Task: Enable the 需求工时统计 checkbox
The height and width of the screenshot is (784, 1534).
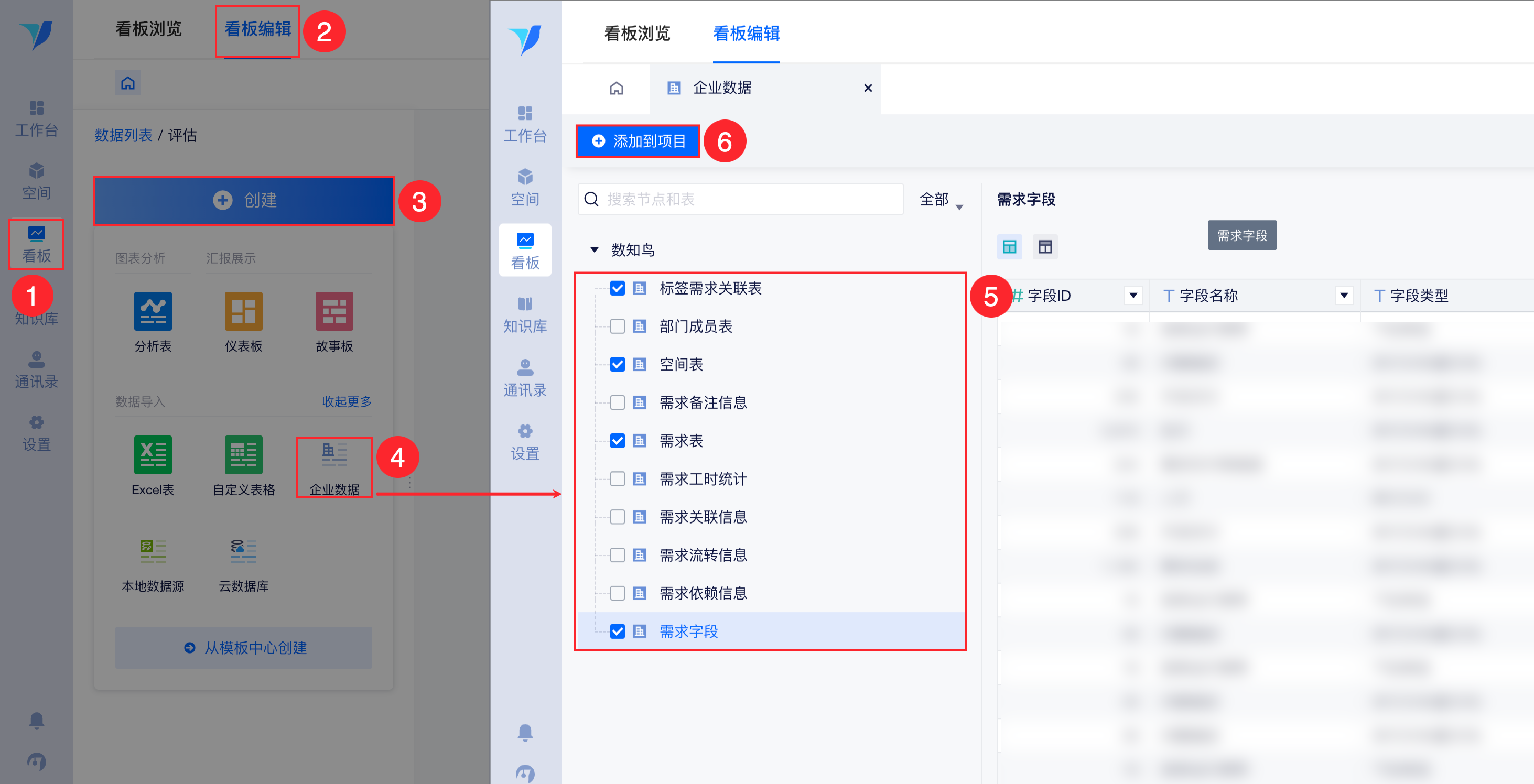Action: click(x=618, y=479)
